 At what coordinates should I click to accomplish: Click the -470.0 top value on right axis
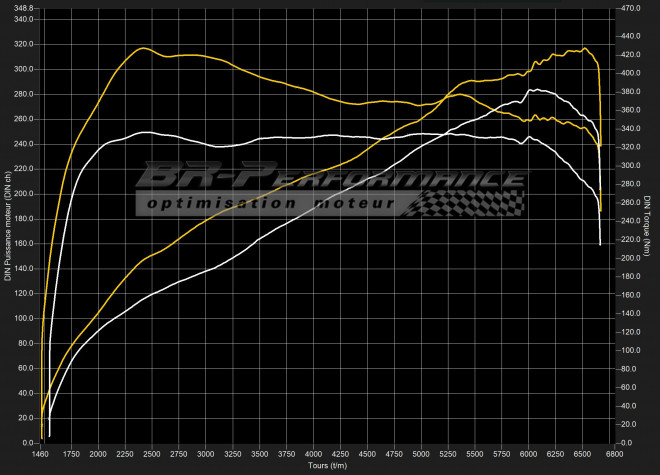click(628, 8)
